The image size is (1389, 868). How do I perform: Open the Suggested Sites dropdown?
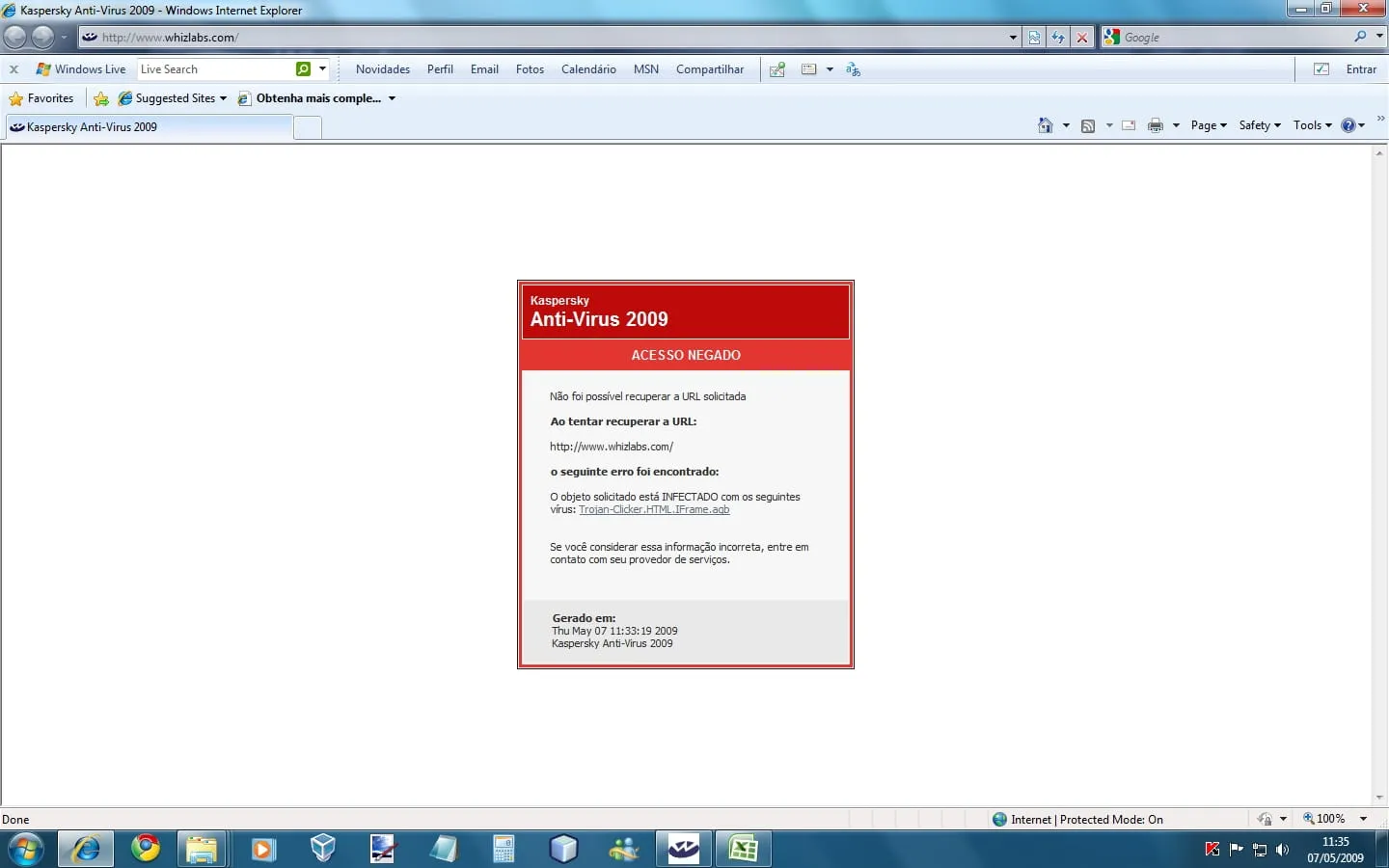pos(173,98)
